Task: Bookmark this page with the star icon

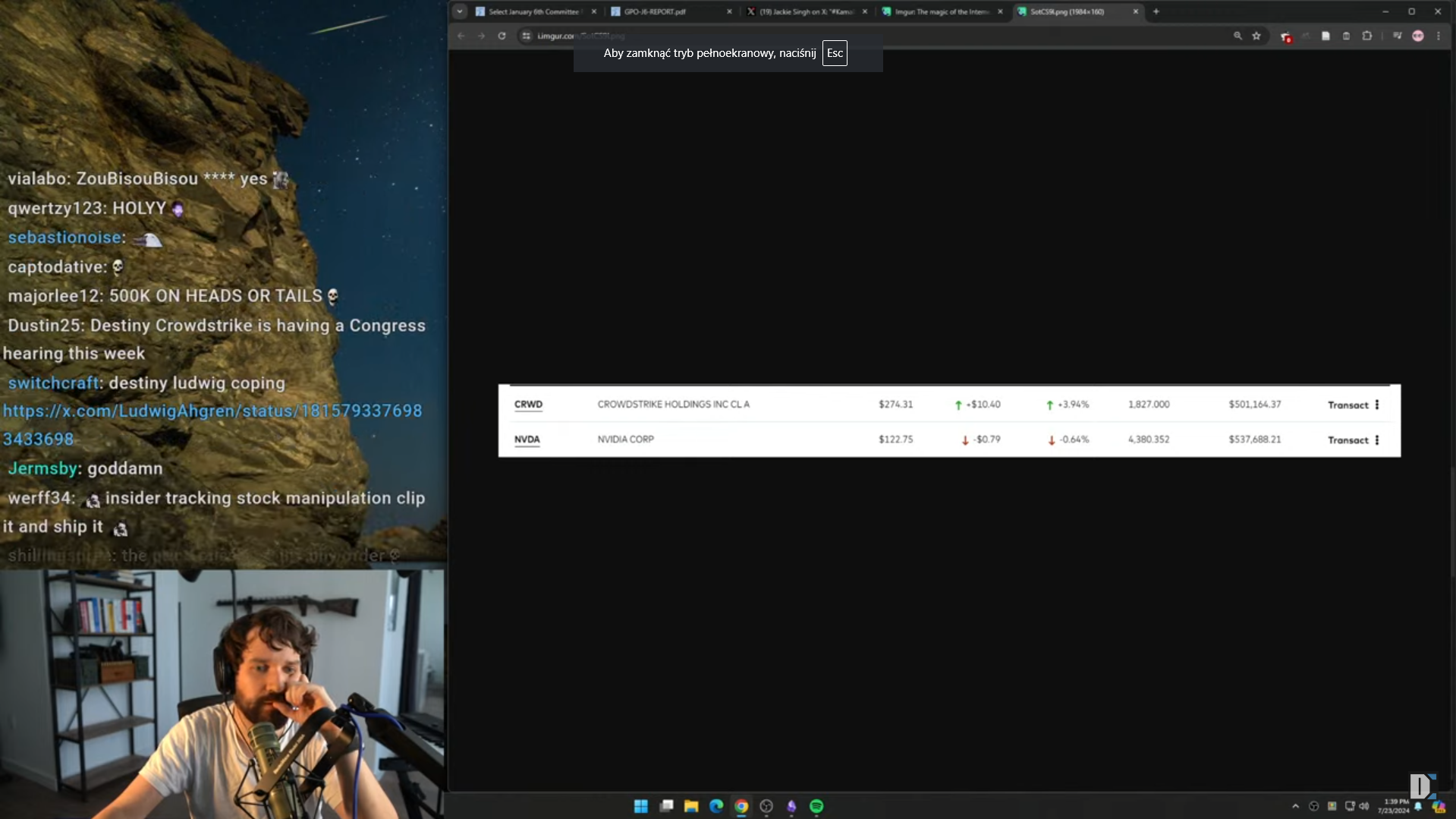Action: [x=1256, y=36]
